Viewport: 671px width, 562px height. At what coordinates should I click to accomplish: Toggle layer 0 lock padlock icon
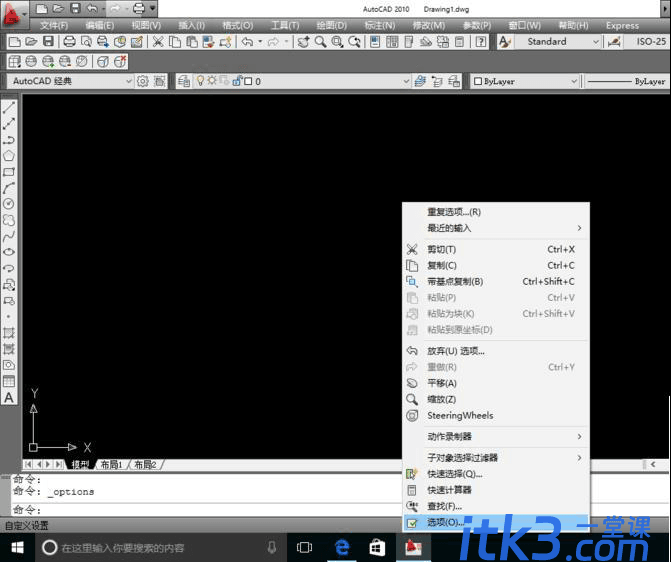(237, 81)
